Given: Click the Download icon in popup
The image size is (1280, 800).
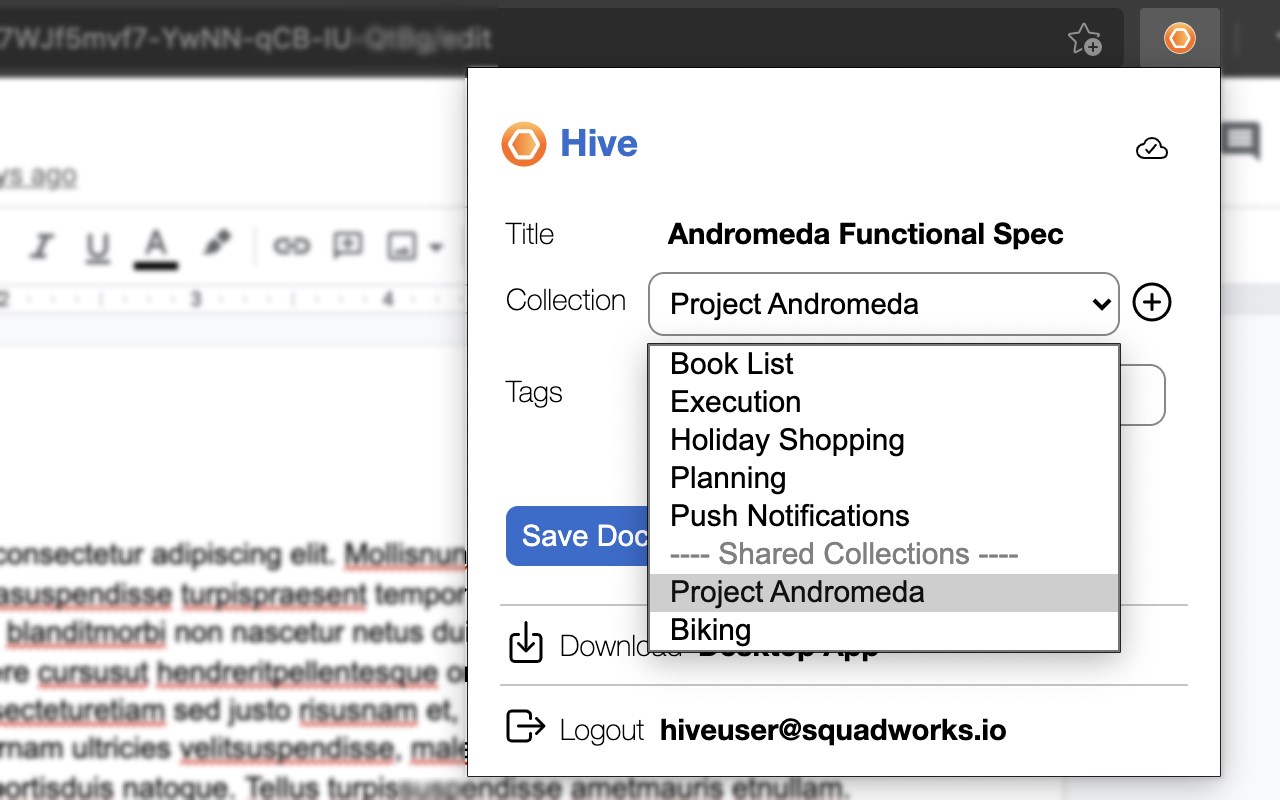Looking at the screenshot, I should pyautogui.click(x=525, y=643).
